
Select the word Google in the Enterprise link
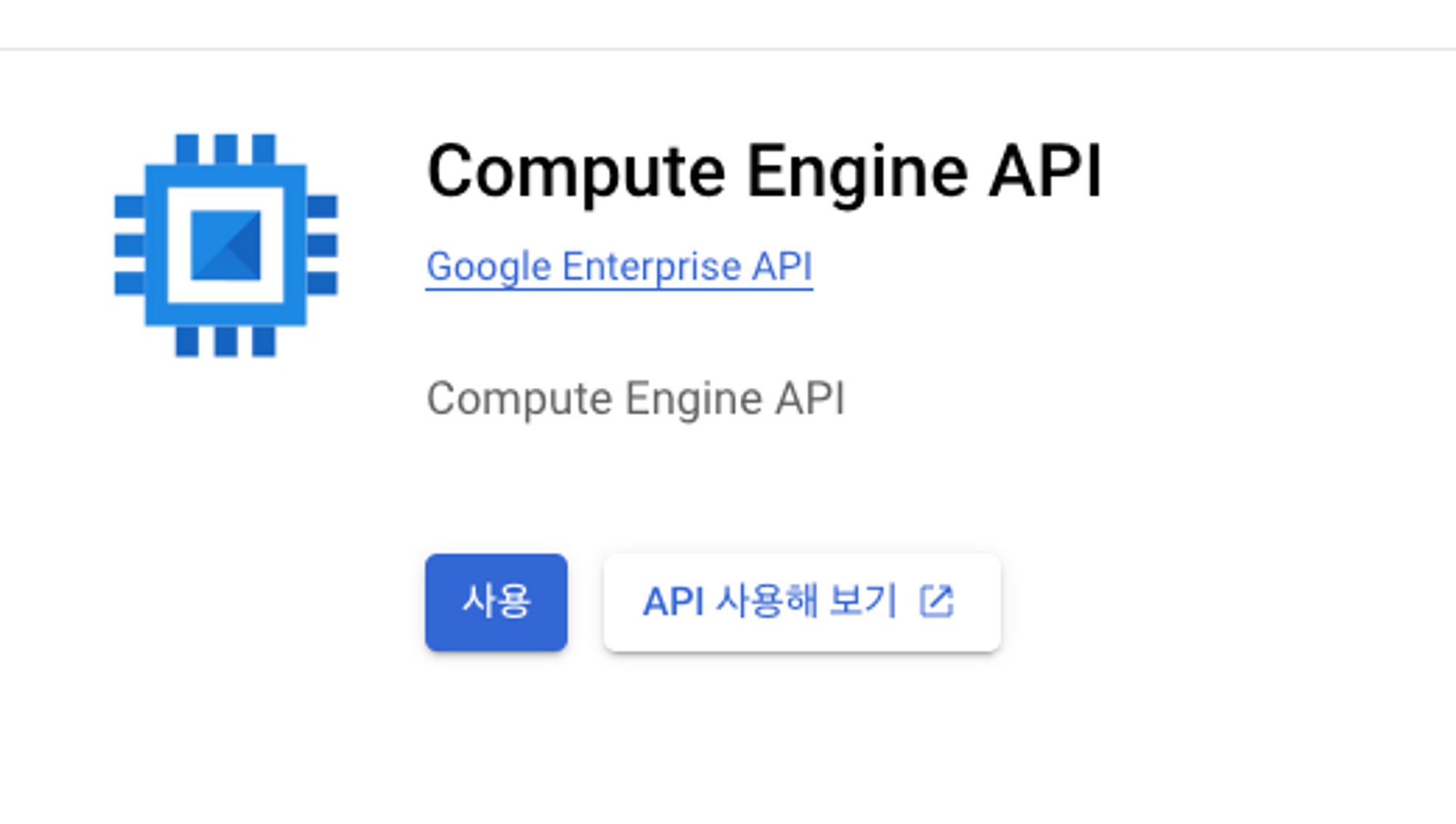tap(488, 266)
